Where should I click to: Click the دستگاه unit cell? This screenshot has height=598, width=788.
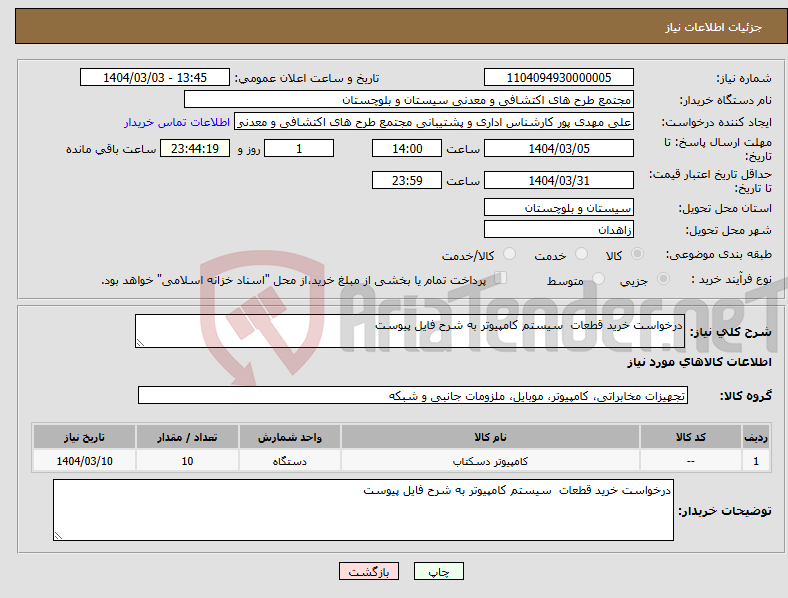[x=289, y=461]
